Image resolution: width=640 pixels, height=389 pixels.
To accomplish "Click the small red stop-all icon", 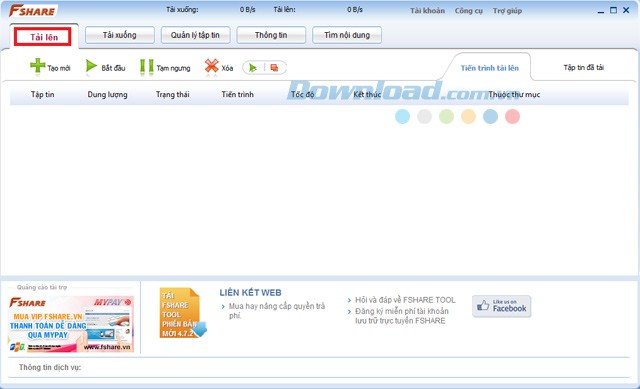I will [x=274, y=68].
